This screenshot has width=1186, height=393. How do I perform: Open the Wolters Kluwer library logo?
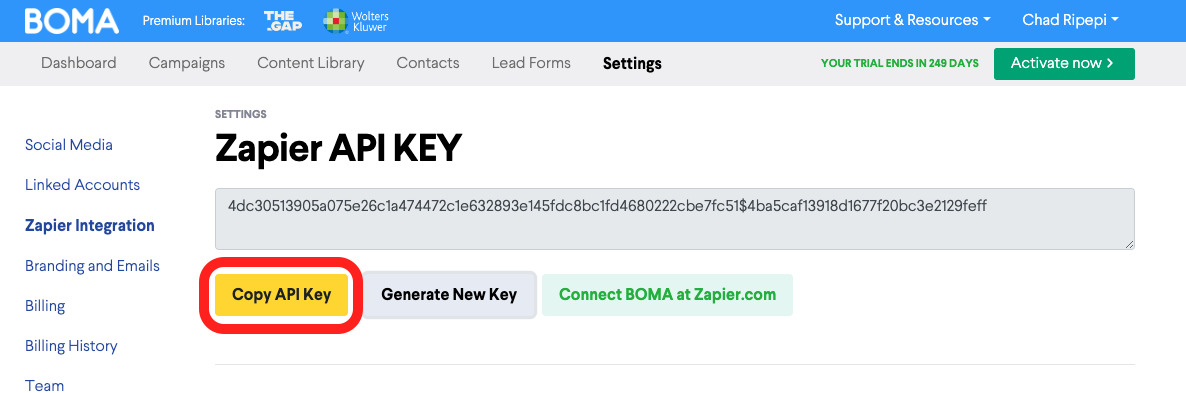coord(356,21)
